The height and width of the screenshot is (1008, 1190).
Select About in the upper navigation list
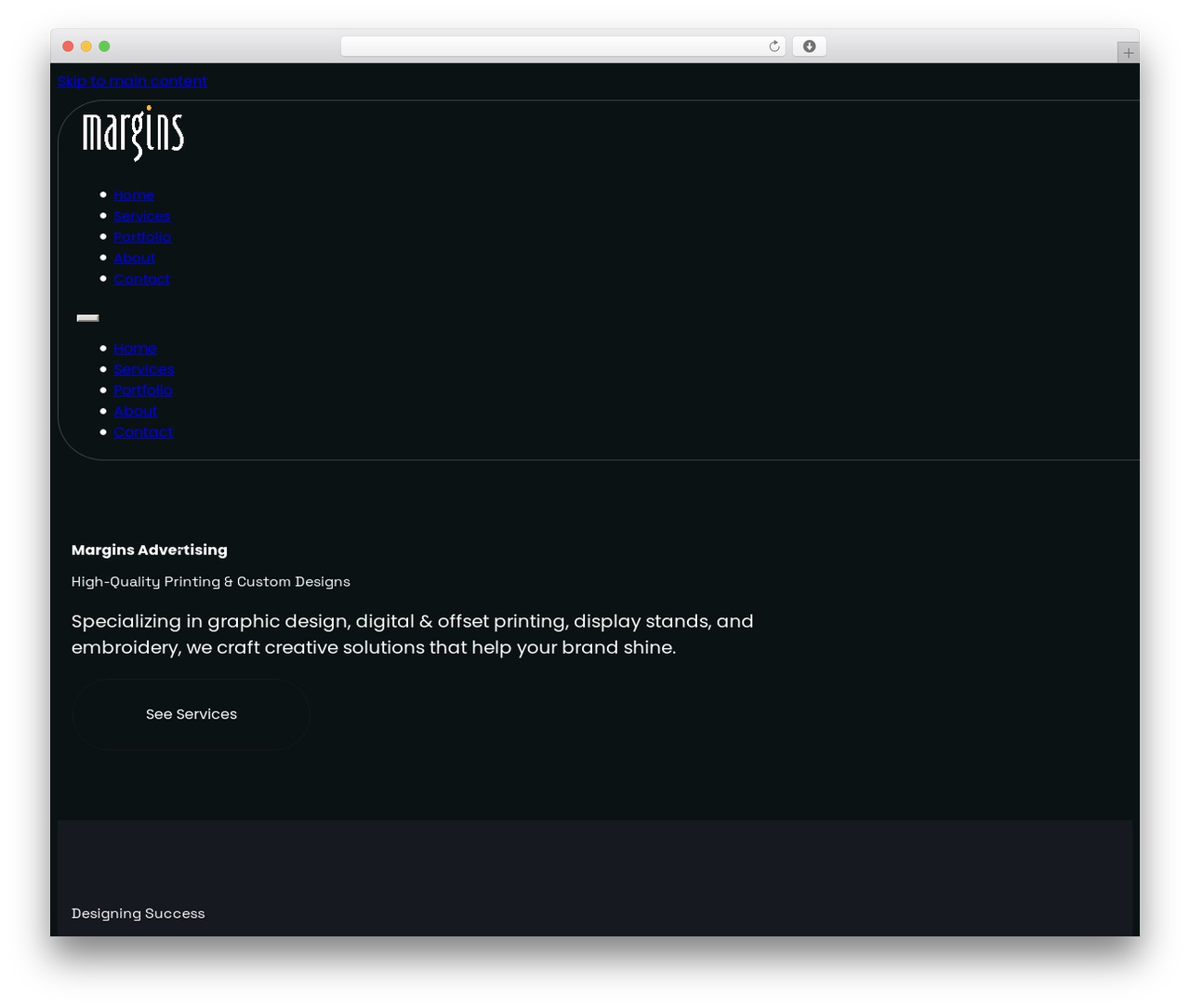click(135, 258)
